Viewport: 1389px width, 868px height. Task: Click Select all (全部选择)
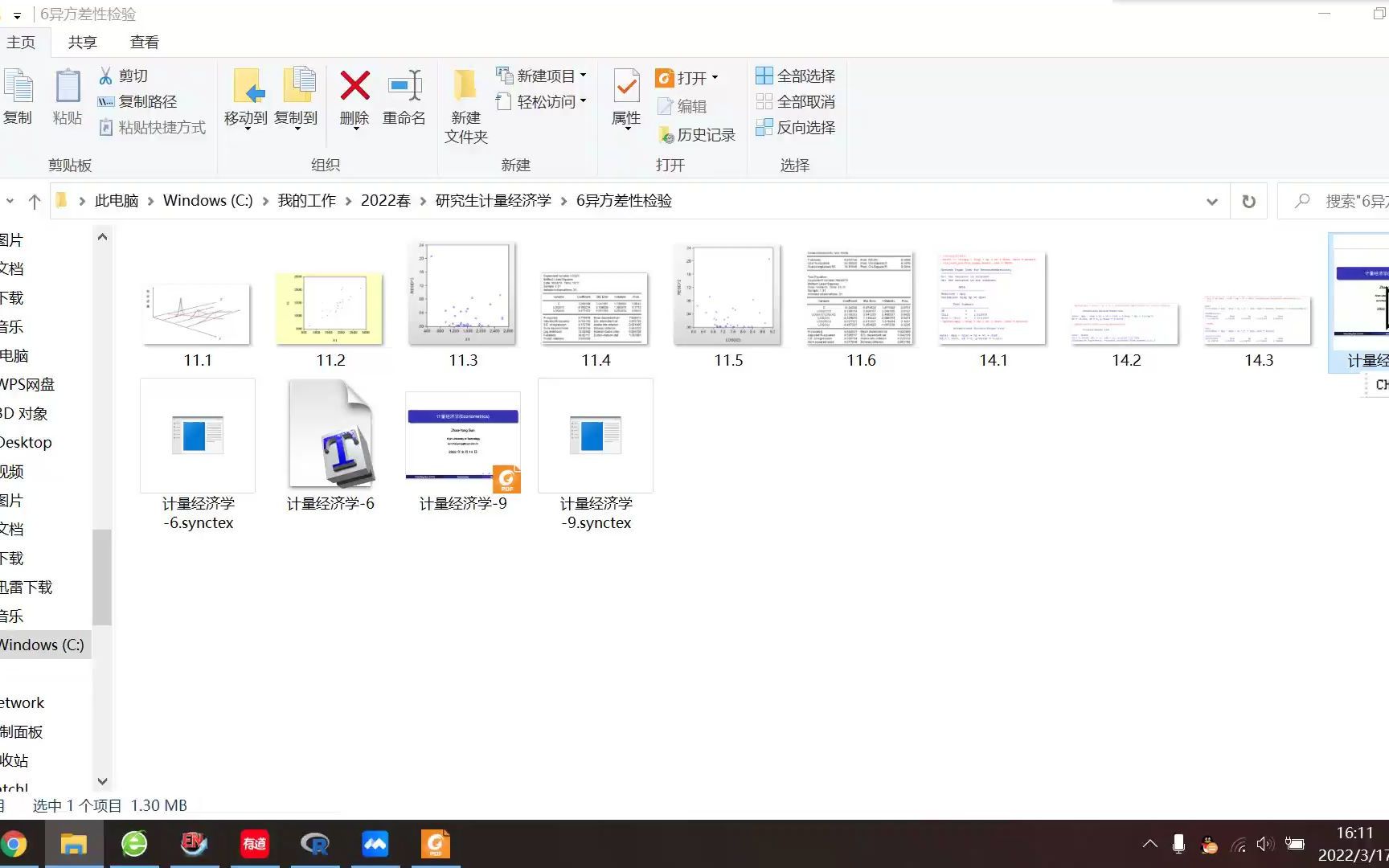click(x=796, y=76)
